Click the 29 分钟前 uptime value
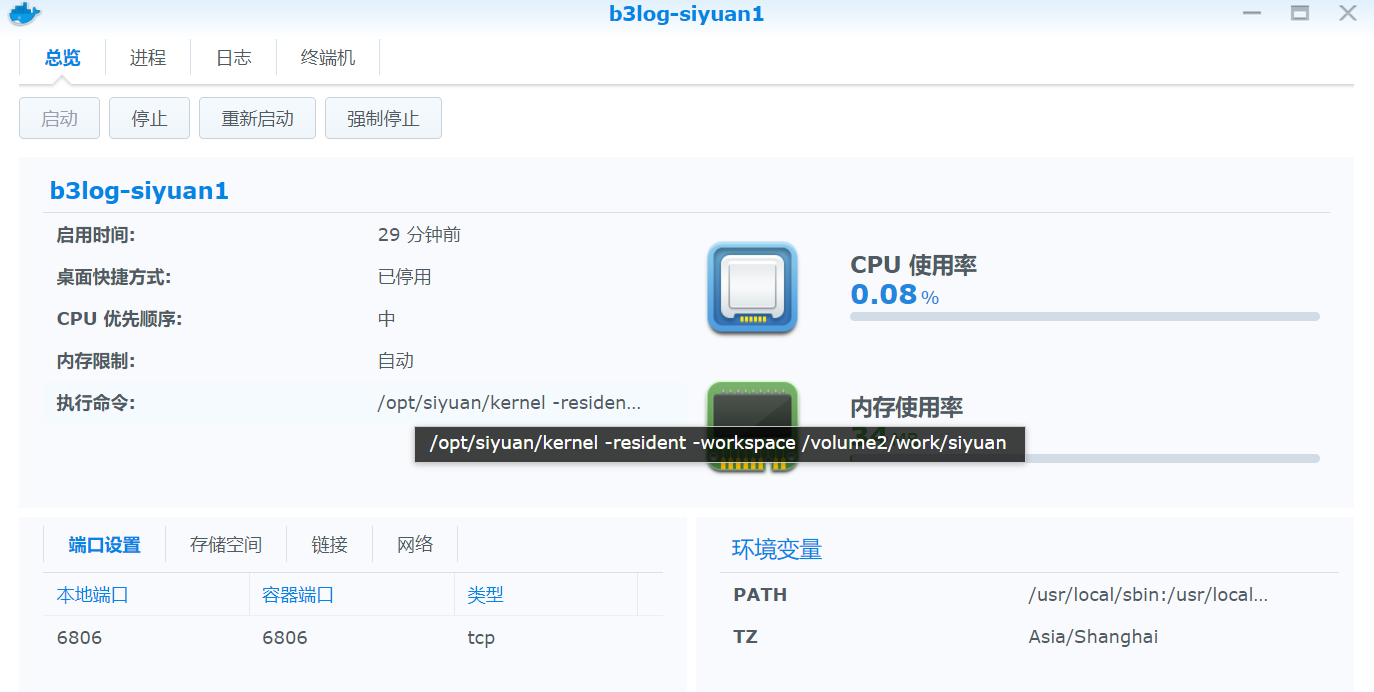The image size is (1374, 692). (x=419, y=235)
